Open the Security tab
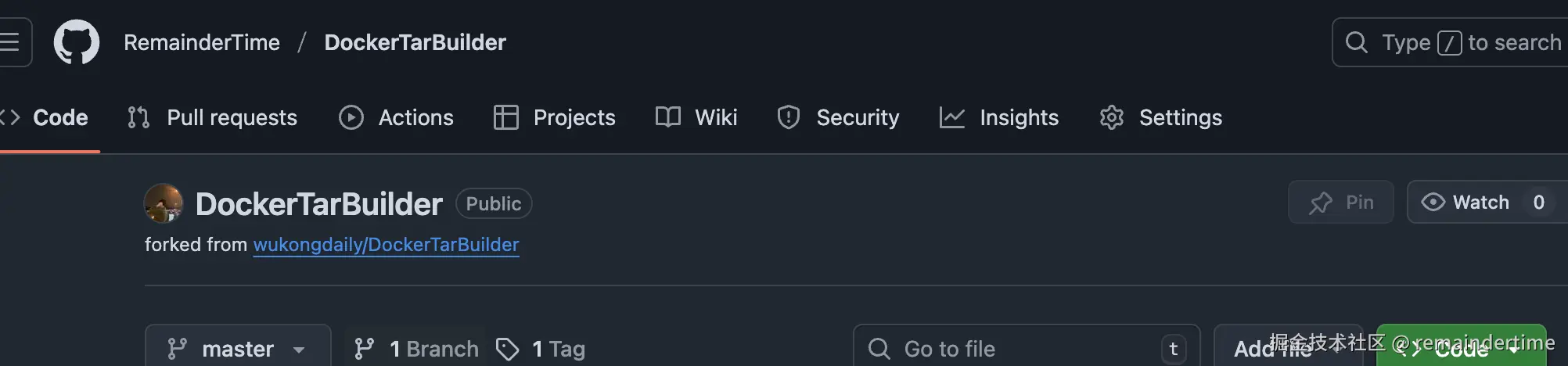The image size is (1568, 366). click(x=839, y=117)
